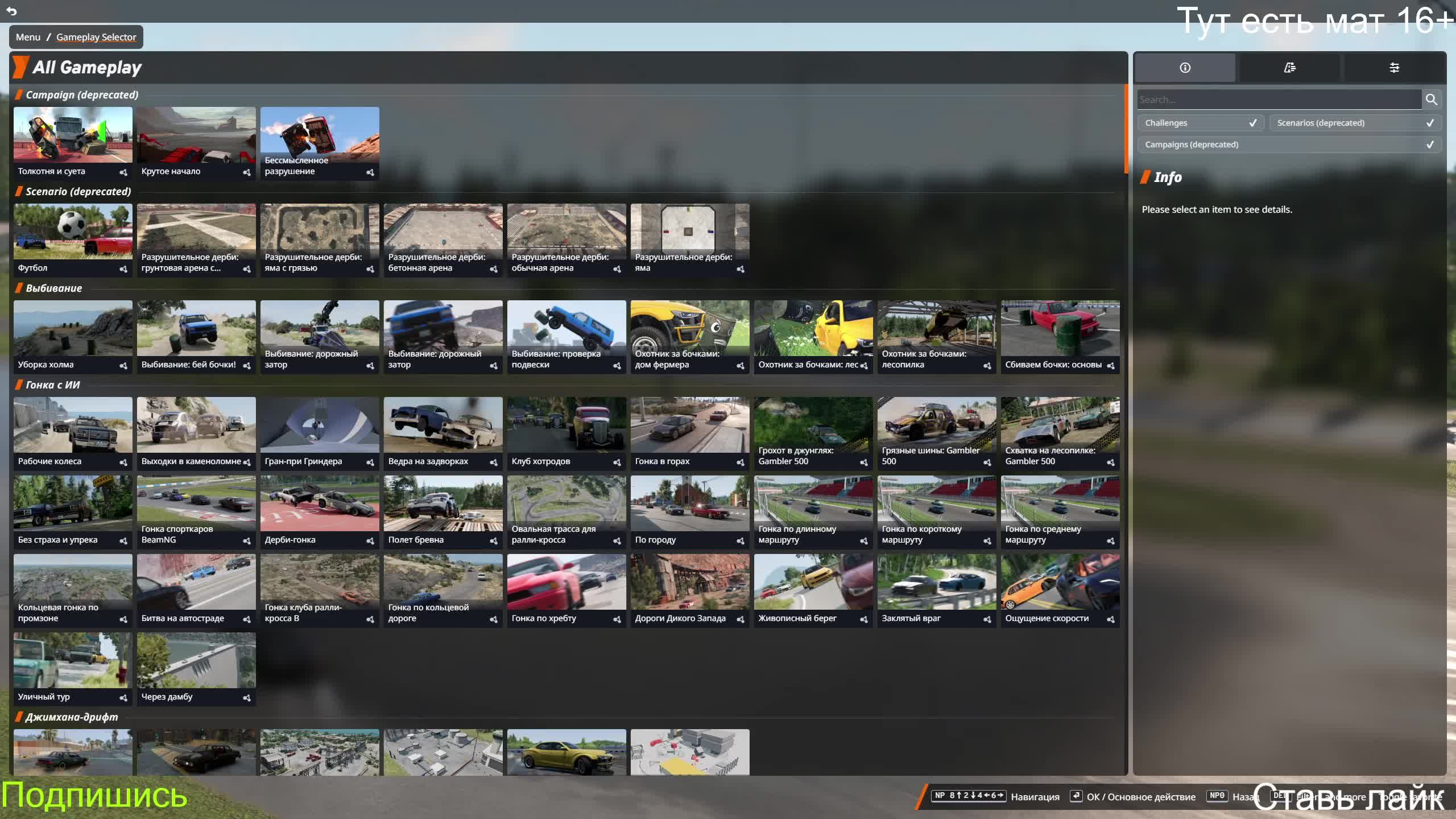
Task: Click the back arrow icon top-left
Action: (11, 11)
